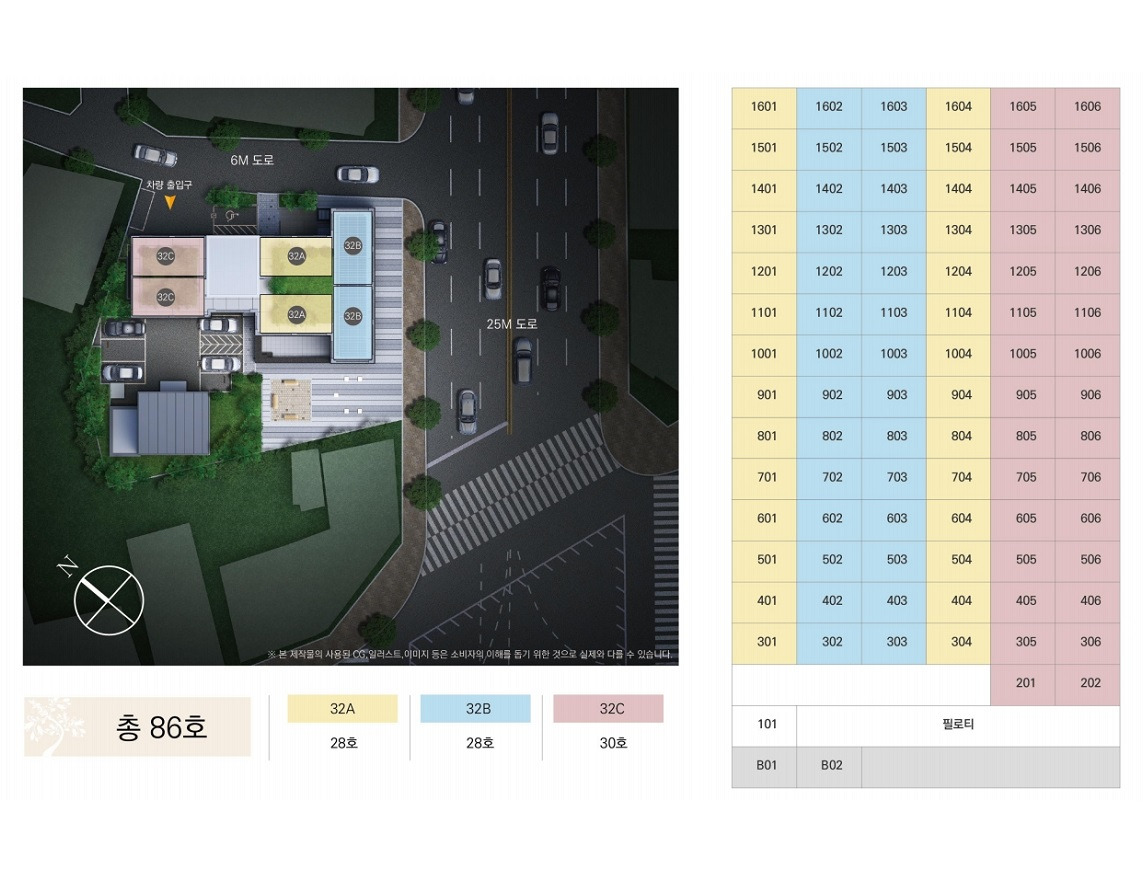
Task: Click the lower 32A circle marker on the yellow unit
Action: click(296, 314)
